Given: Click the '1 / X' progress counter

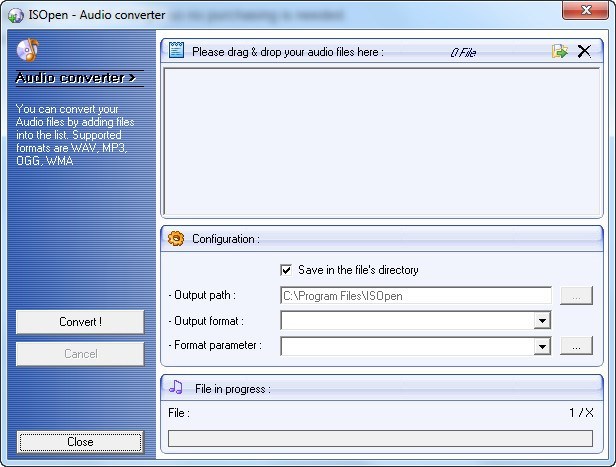Looking at the screenshot, I should [581, 413].
